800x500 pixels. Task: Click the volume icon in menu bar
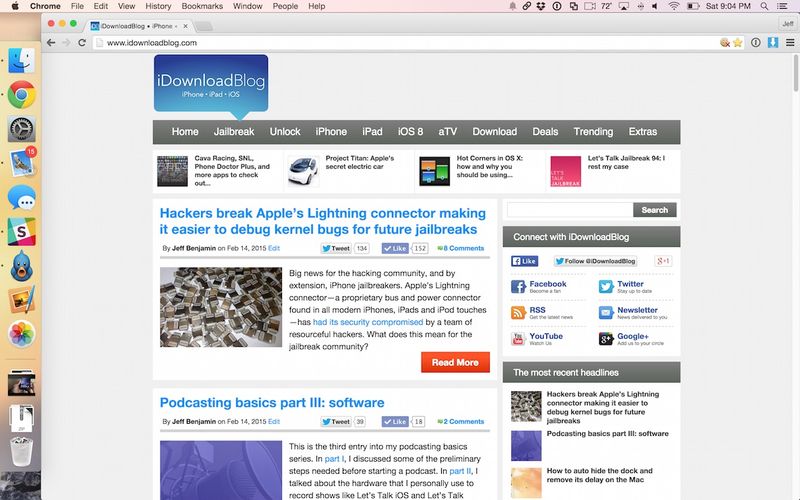tap(655, 6)
